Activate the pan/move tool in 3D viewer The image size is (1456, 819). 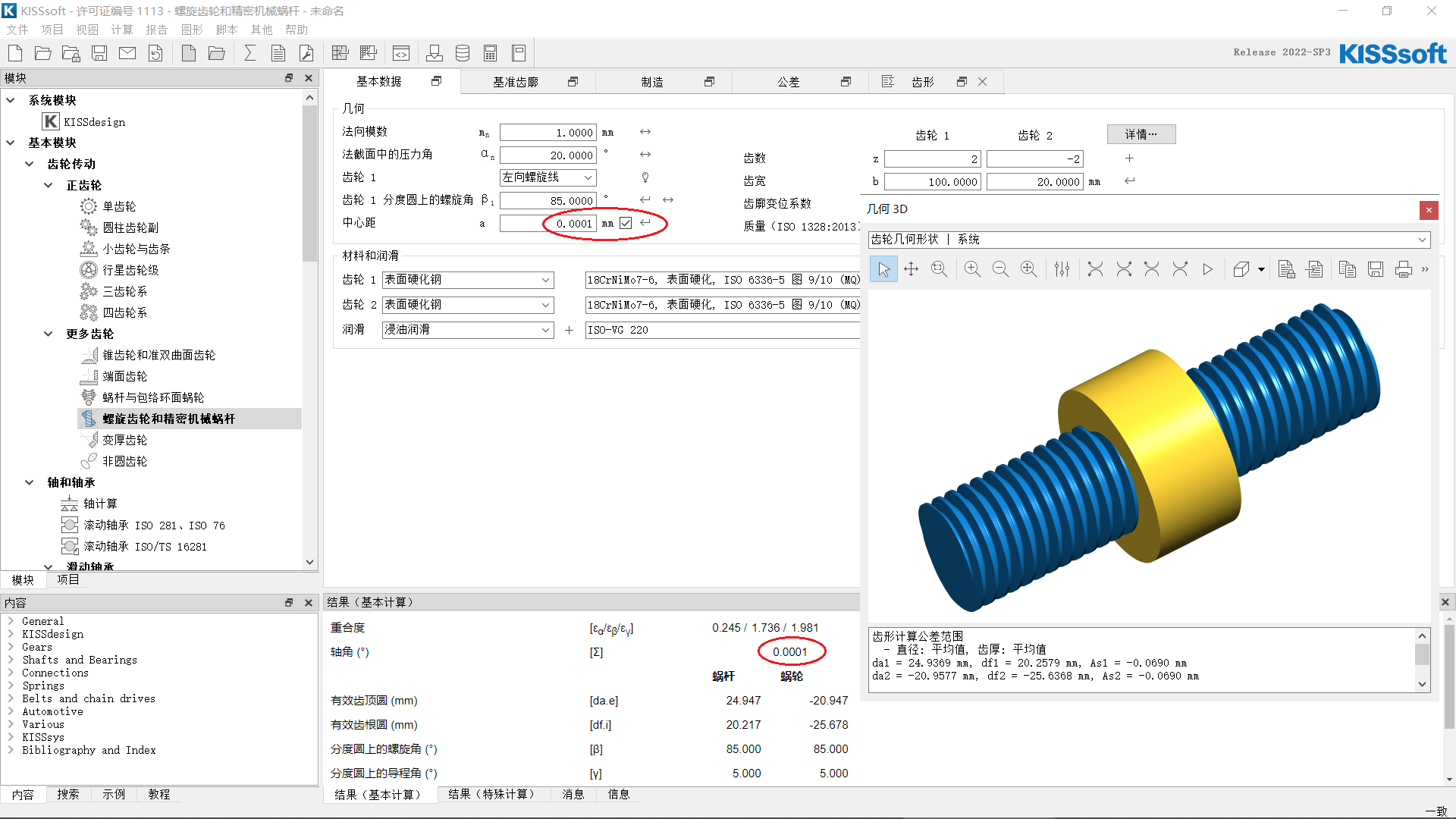tap(912, 269)
